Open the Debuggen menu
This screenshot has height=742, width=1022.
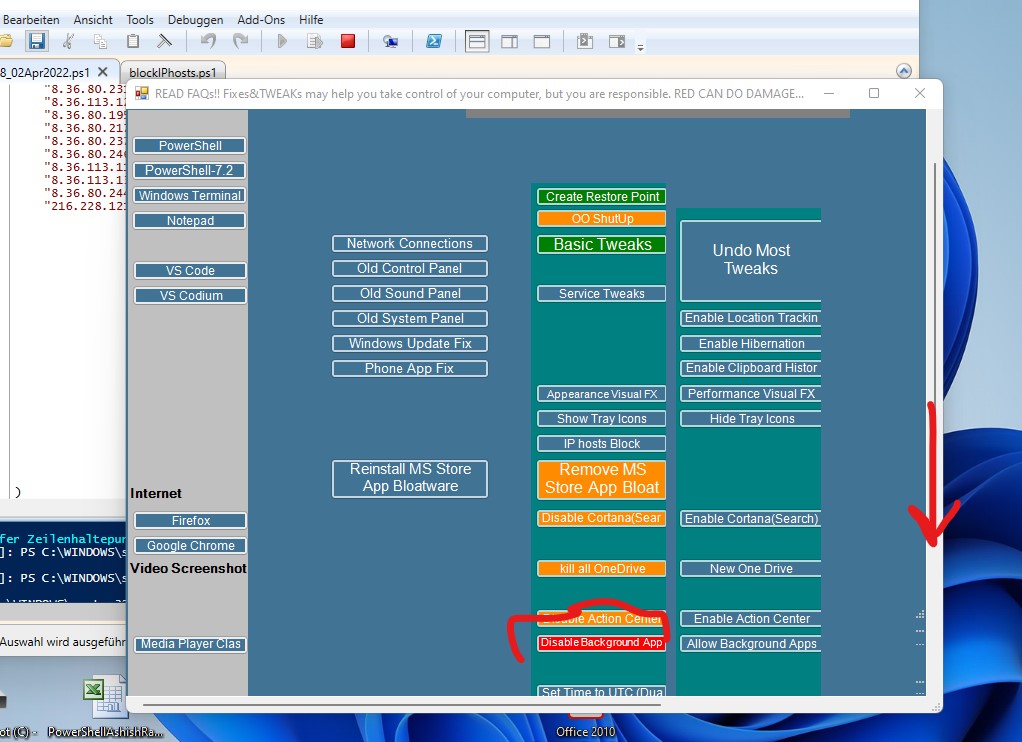(x=195, y=20)
